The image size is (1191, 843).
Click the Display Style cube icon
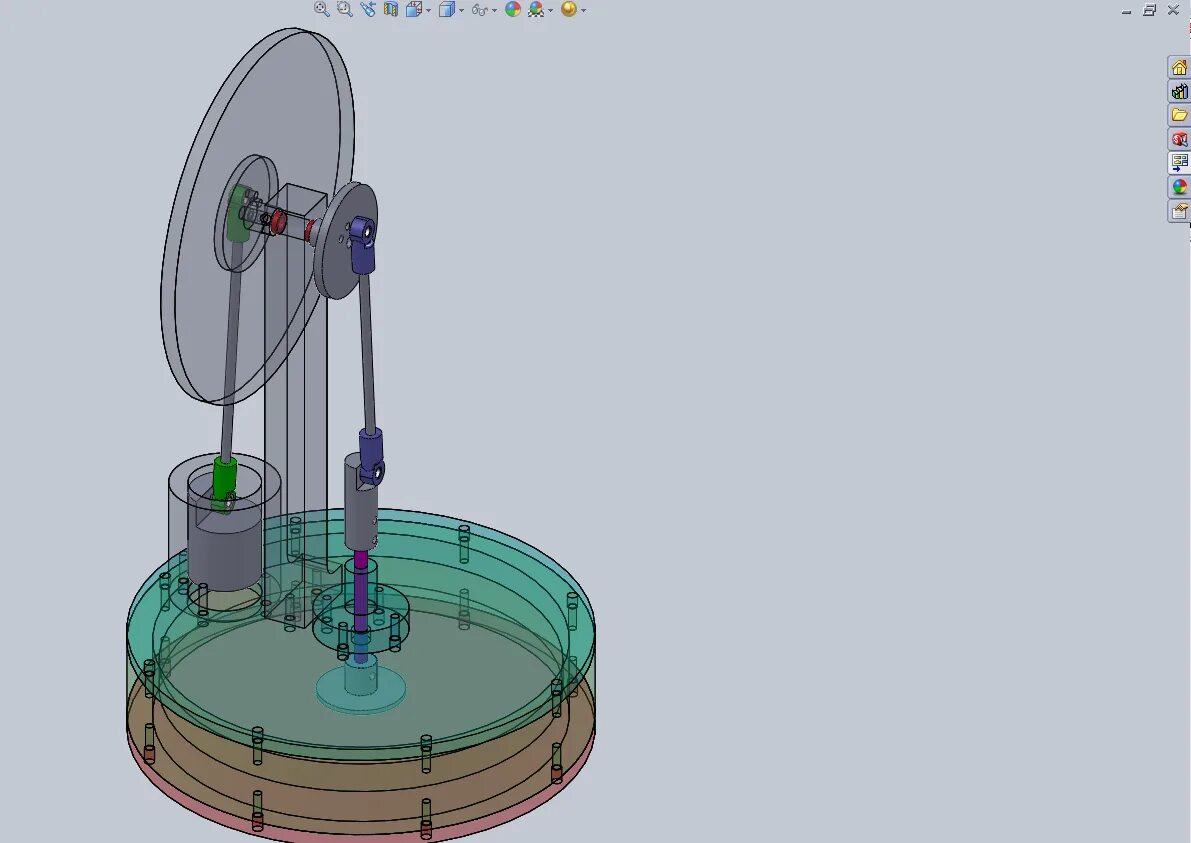[x=447, y=9]
